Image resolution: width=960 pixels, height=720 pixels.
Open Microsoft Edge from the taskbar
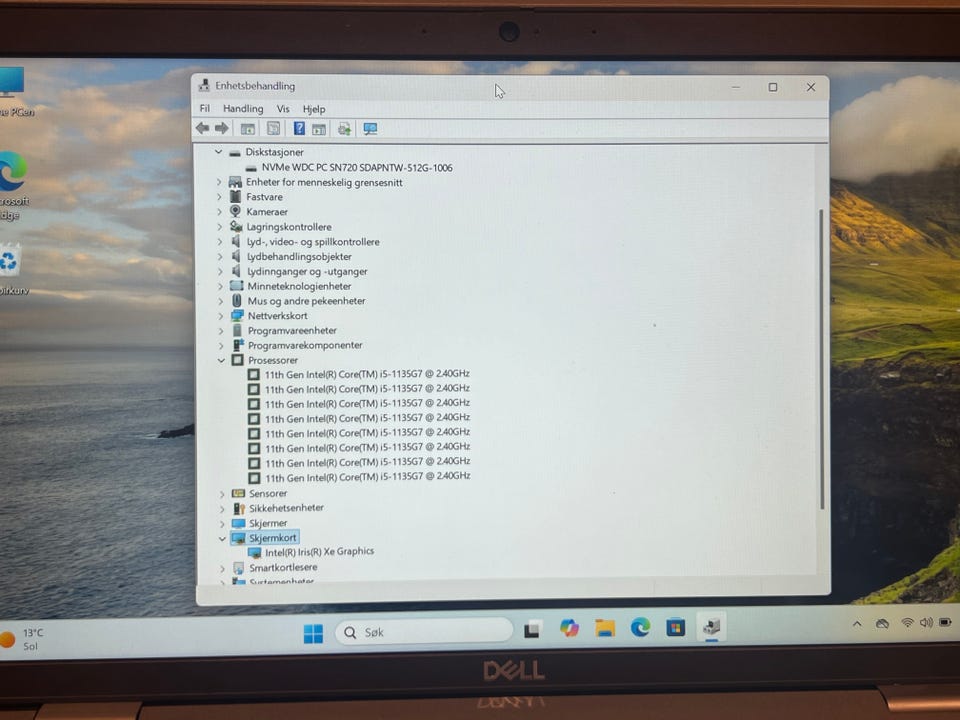pyautogui.click(x=640, y=628)
